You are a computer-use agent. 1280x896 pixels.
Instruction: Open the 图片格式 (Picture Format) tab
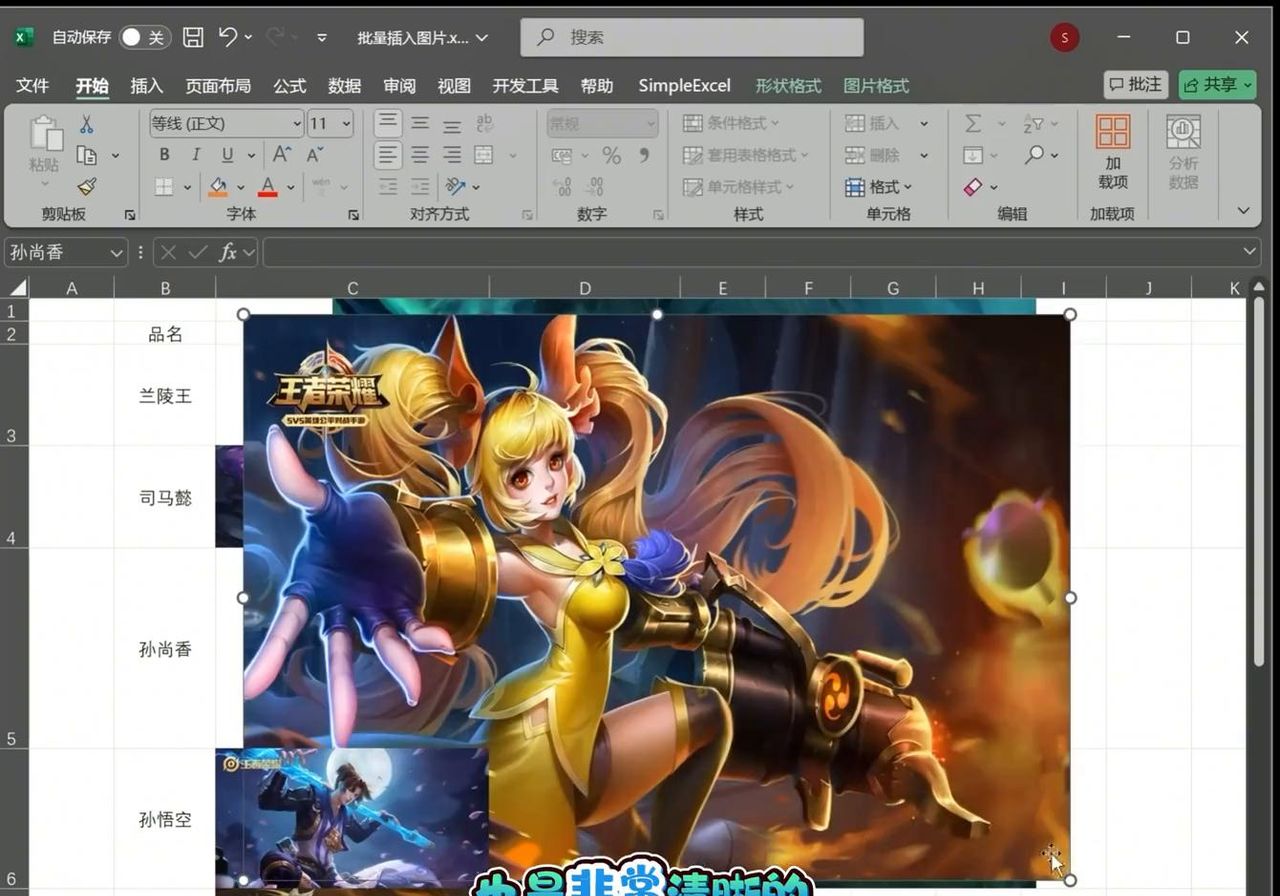coord(876,86)
